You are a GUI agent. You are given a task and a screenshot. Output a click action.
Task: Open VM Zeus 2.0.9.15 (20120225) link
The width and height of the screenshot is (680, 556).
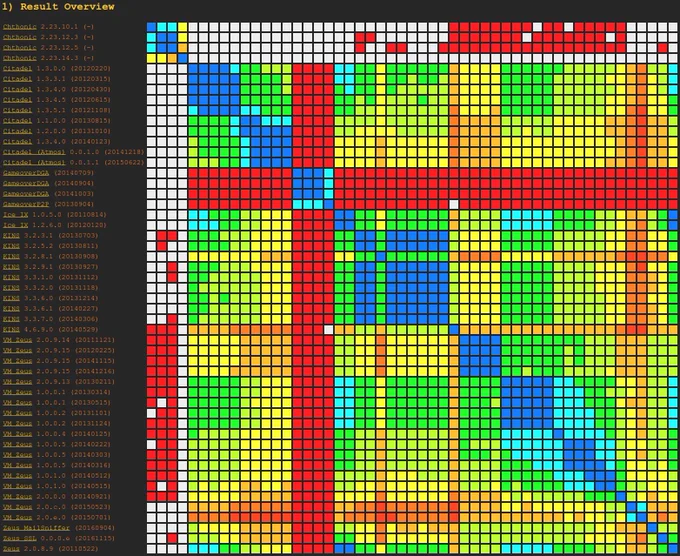[17, 350]
